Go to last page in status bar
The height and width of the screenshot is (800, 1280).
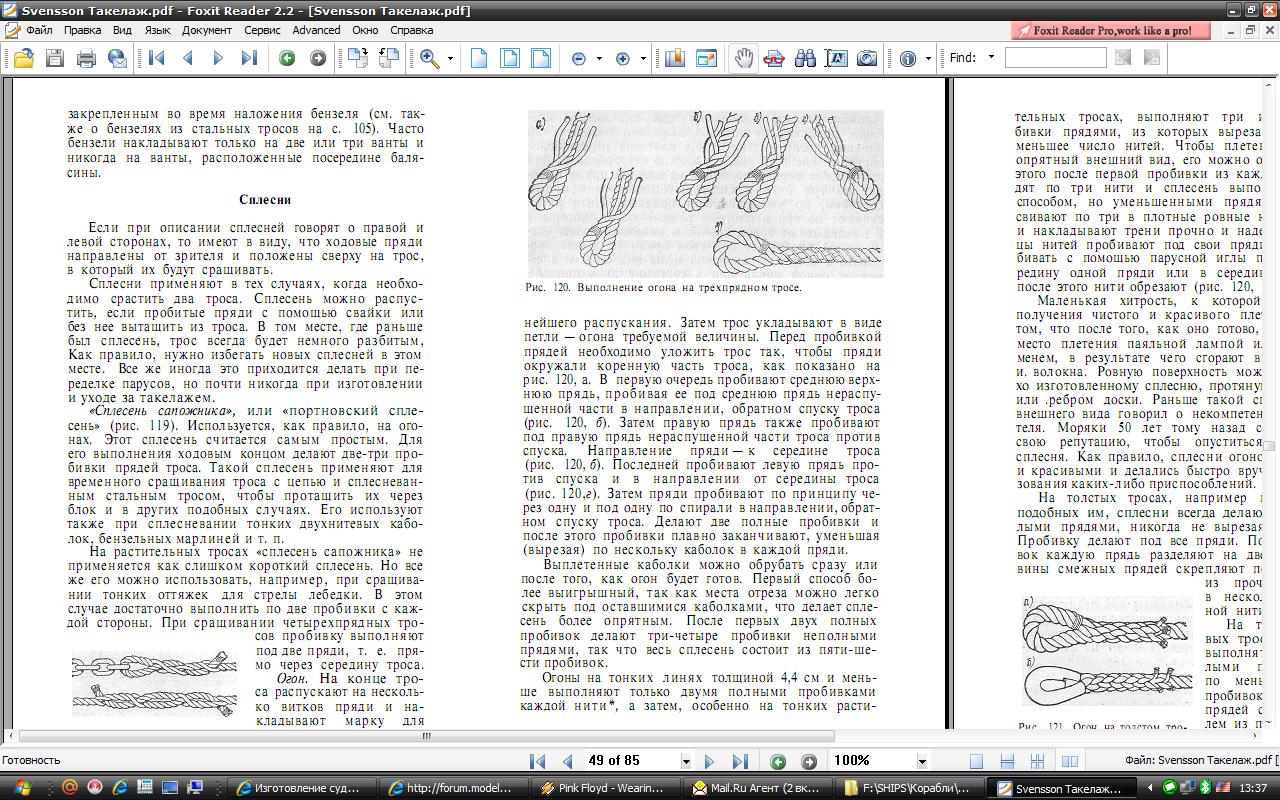pyautogui.click(x=740, y=762)
